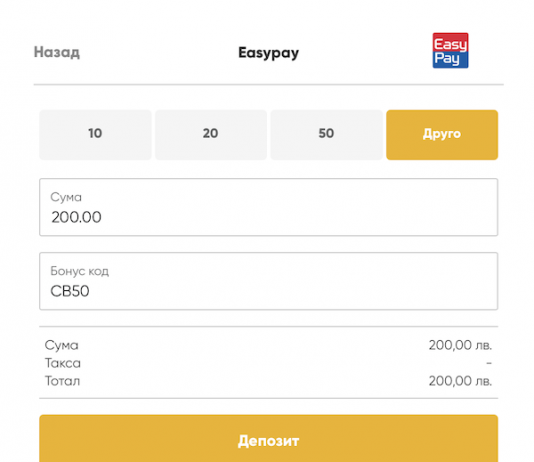Viewport: 534px width, 462px height.
Task: Choose the 50 amount preset
Action: 326,134
